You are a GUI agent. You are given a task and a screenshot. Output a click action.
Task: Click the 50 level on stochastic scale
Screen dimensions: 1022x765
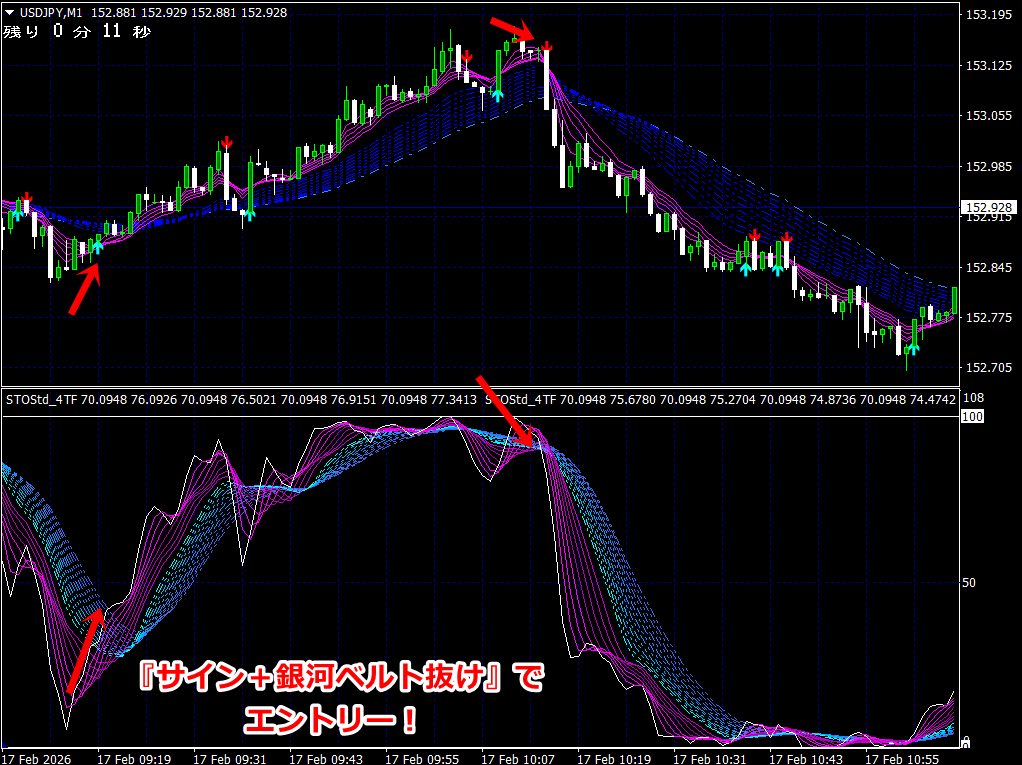pos(969,581)
